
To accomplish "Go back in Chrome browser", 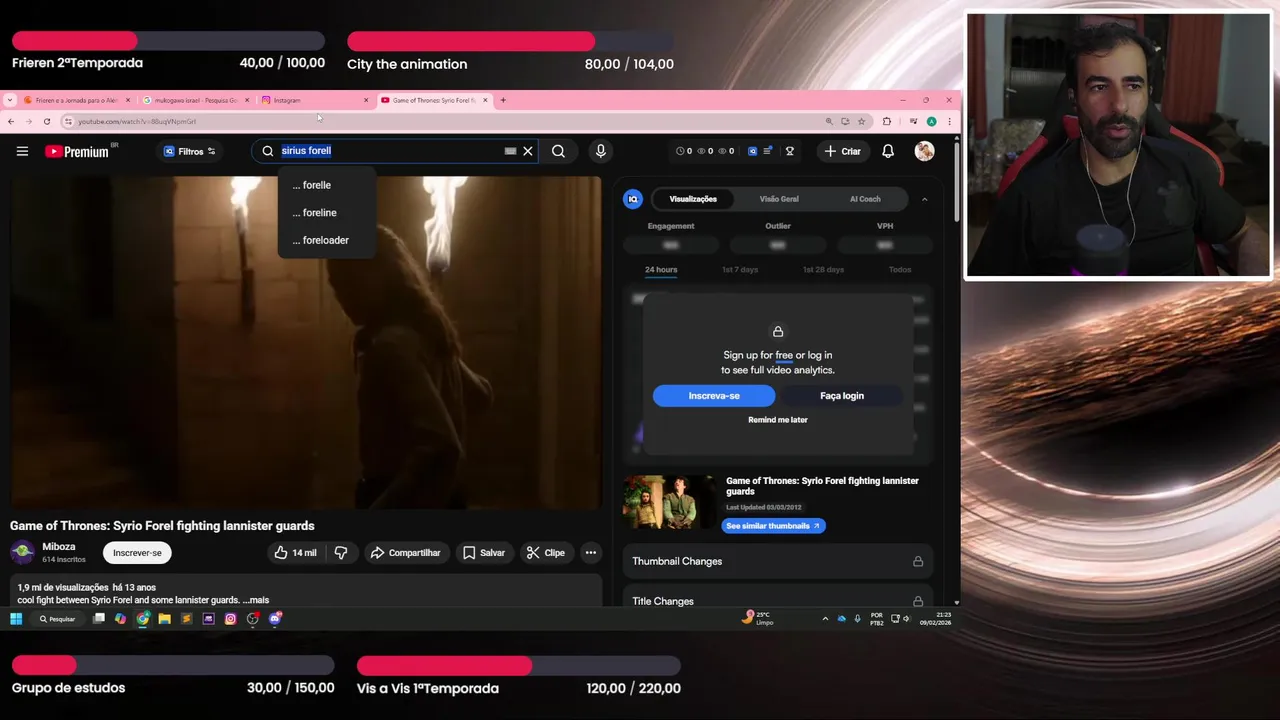I will pos(11,121).
